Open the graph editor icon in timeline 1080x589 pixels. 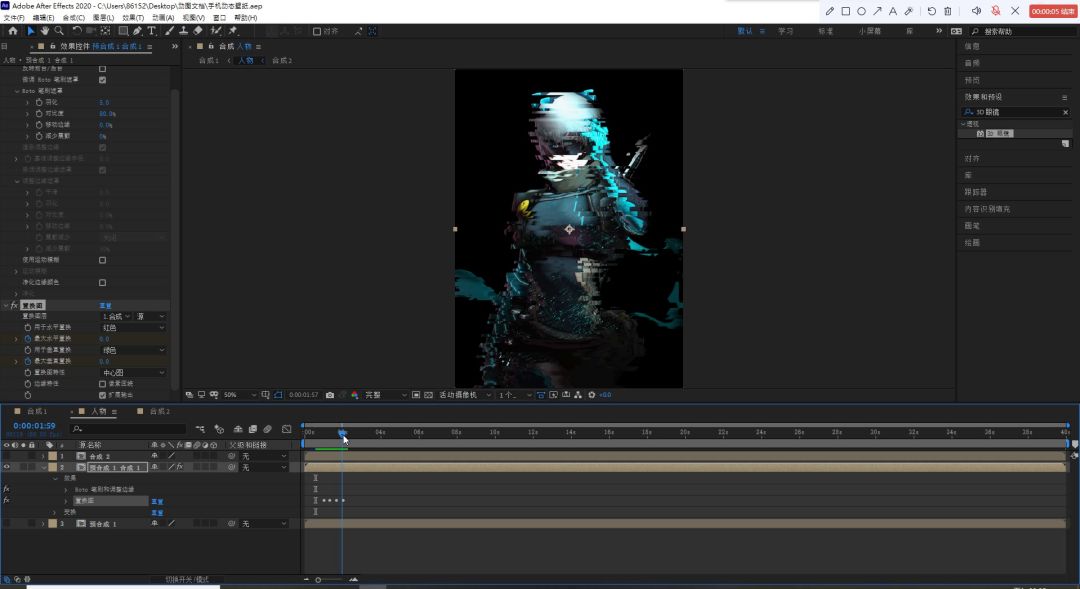pyautogui.click(x=287, y=429)
